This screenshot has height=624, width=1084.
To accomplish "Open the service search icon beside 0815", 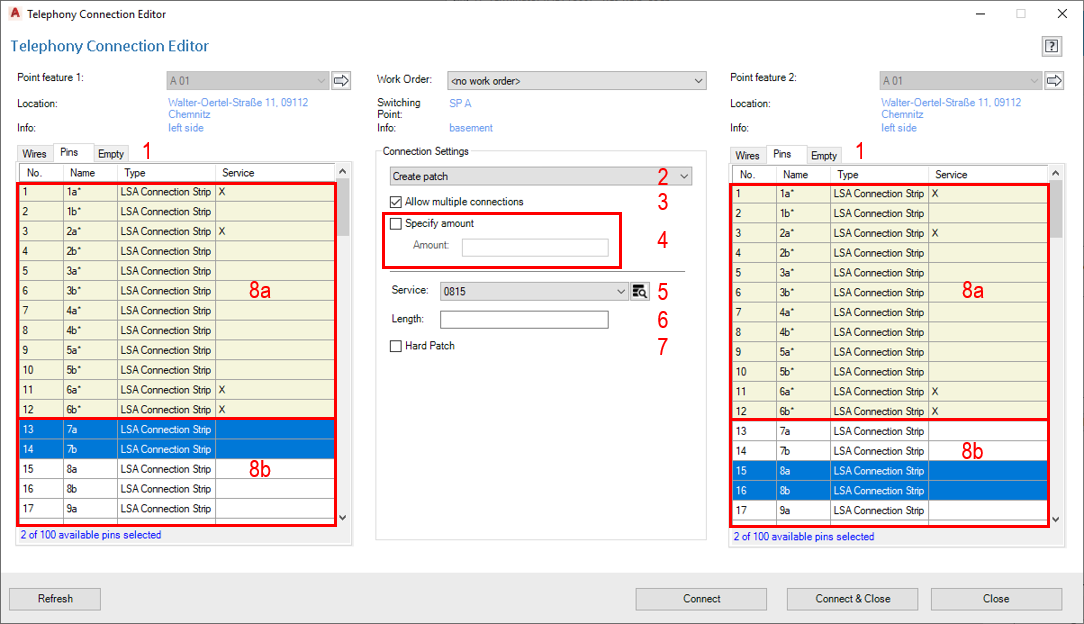I will tap(640, 292).
